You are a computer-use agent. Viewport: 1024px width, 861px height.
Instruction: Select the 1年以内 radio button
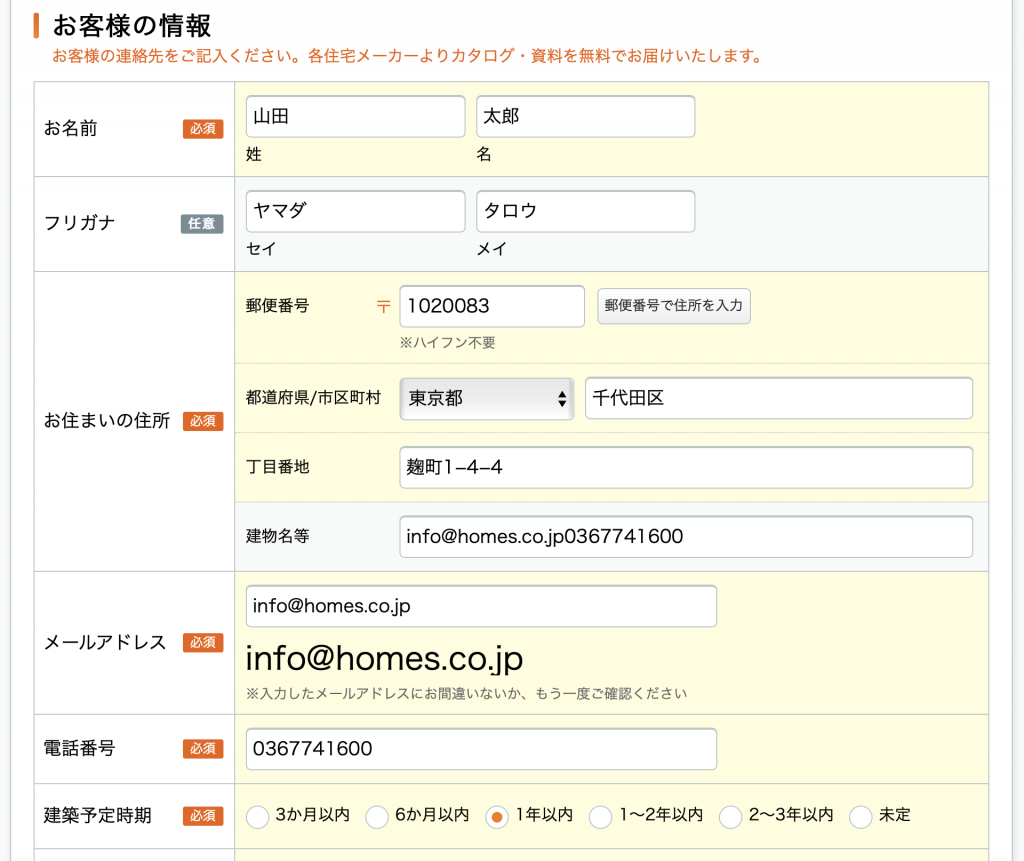click(x=497, y=817)
